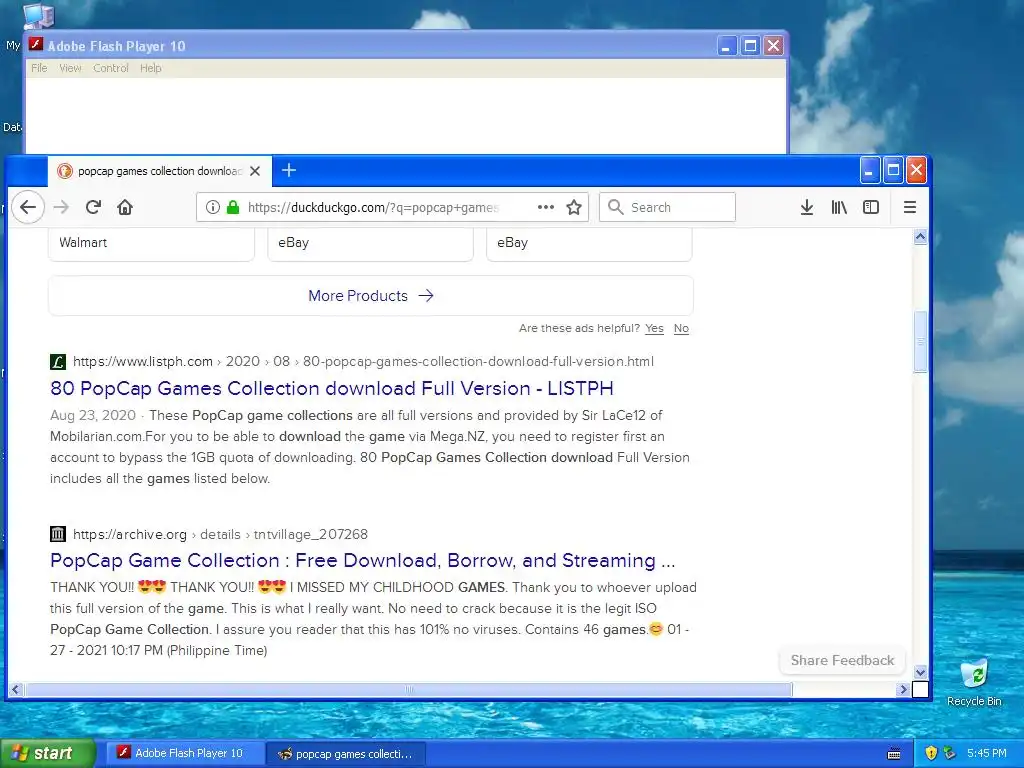Screen dimensions: 1024x768
Task: Open View menu in Adobe Flash Player
Action: coord(70,68)
